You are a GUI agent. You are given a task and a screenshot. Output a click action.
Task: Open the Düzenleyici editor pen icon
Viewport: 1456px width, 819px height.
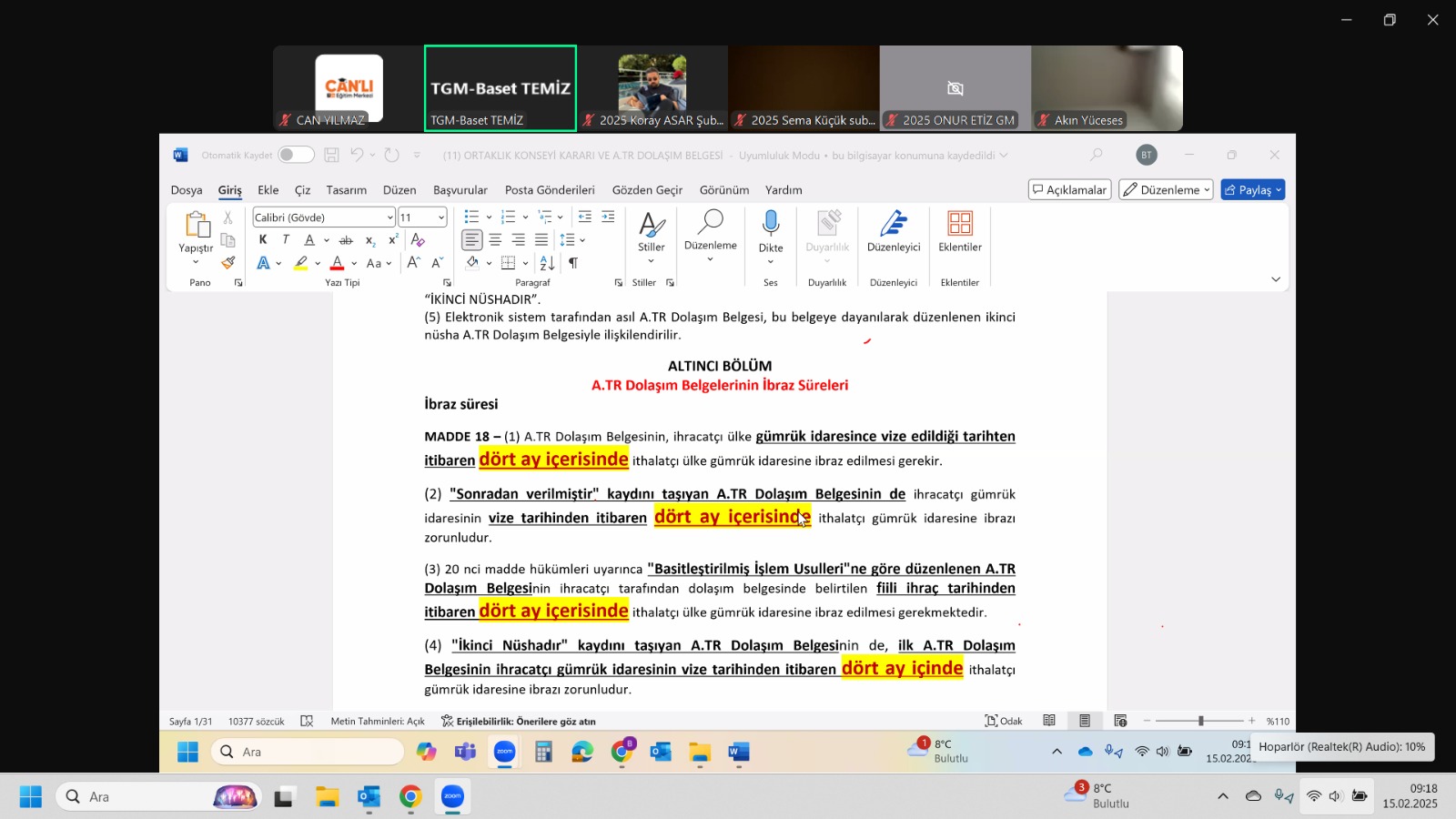893,224
